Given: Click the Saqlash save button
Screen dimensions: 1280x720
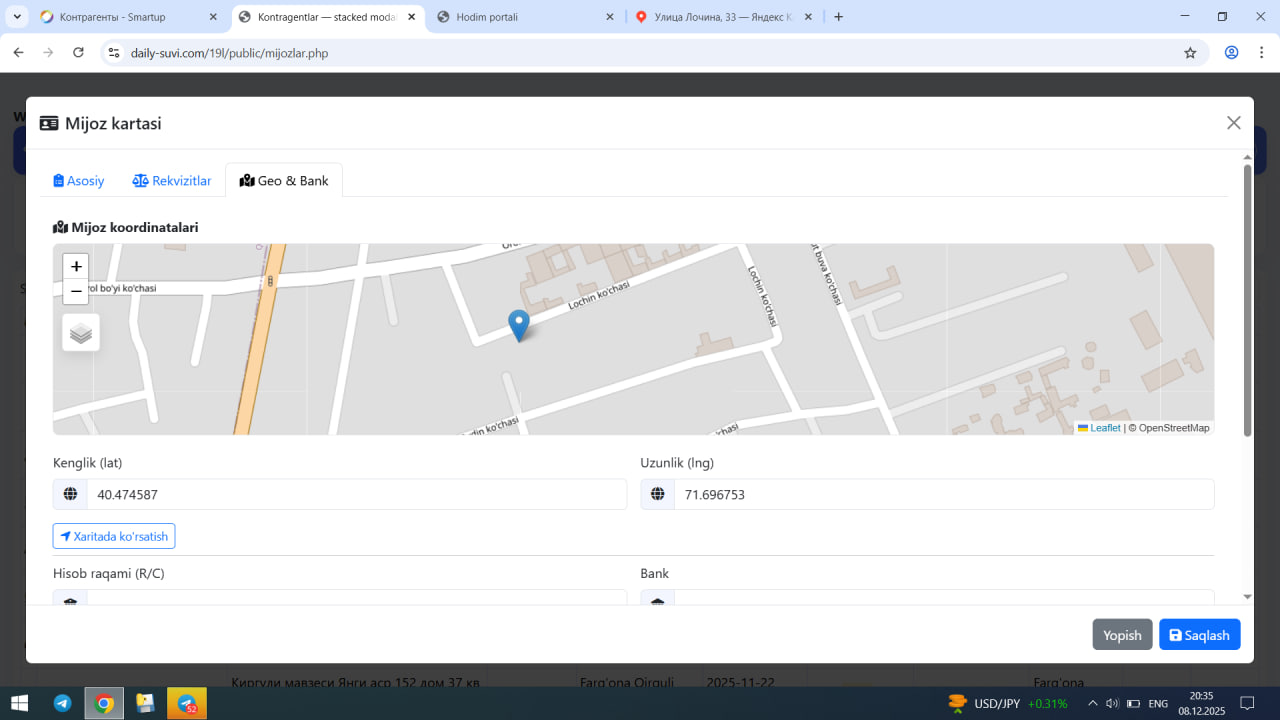Looking at the screenshot, I should (x=1199, y=635).
